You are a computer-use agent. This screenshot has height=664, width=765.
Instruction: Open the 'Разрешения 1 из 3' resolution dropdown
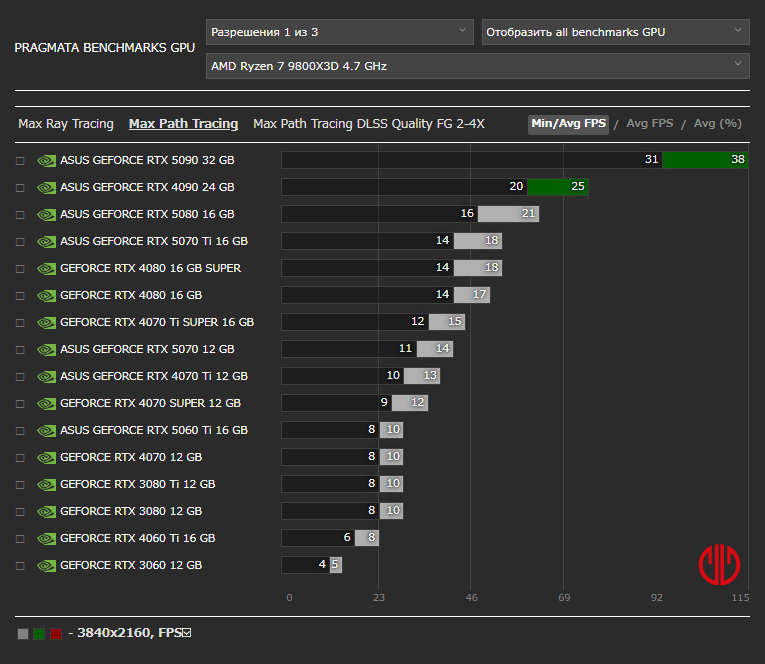point(339,32)
